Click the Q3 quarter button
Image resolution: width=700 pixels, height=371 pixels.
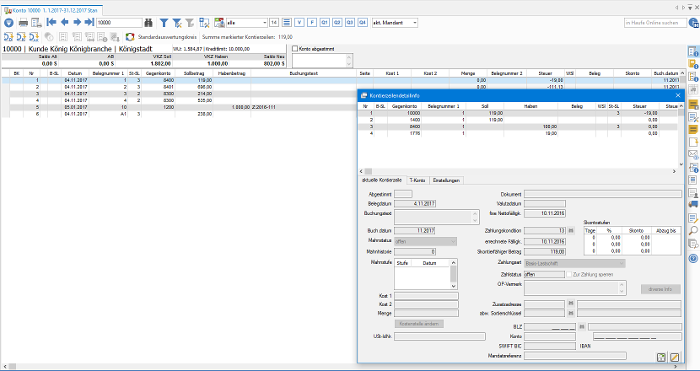tap(350, 22)
